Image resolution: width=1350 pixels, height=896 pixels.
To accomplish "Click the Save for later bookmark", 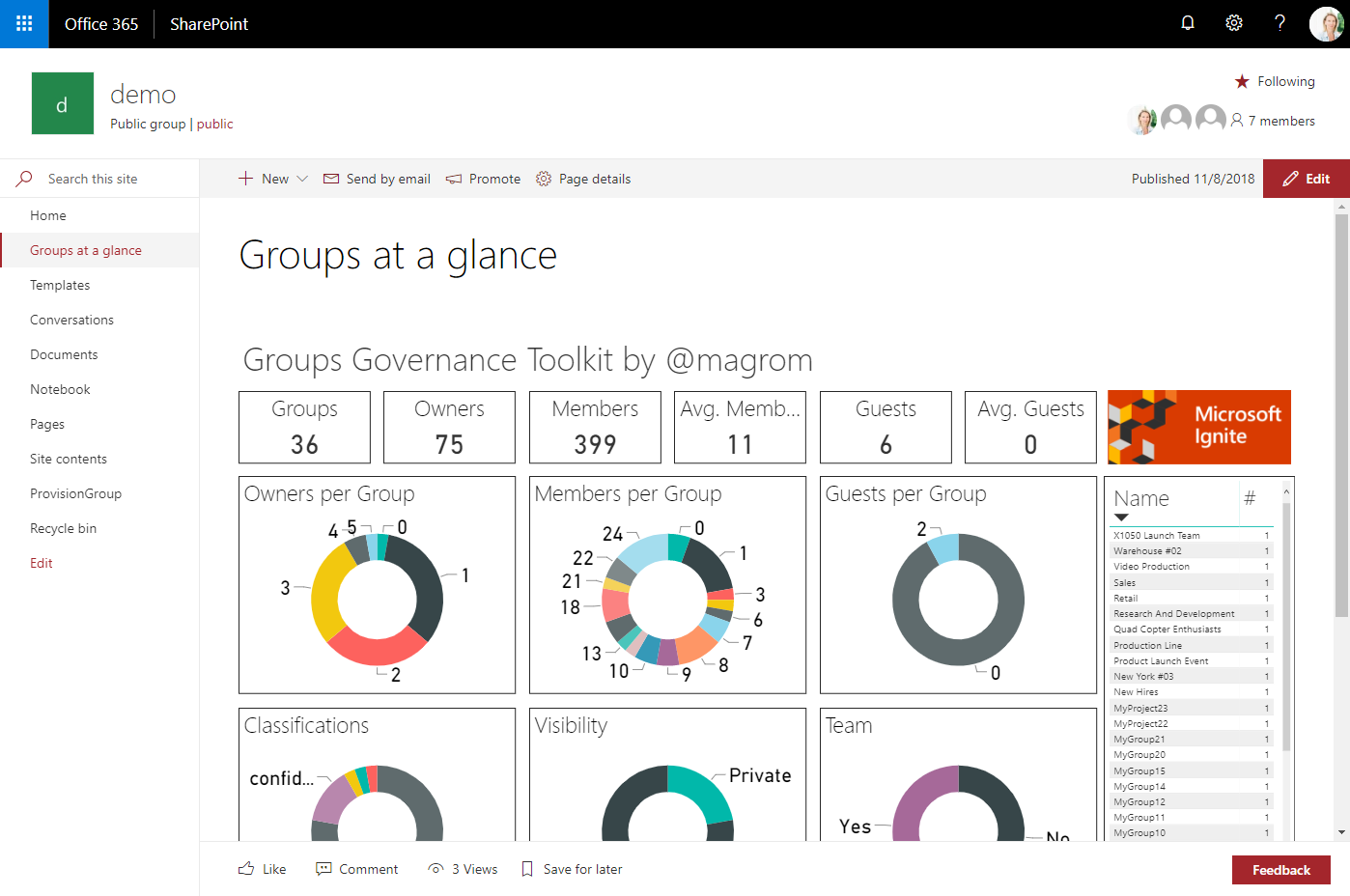I will [x=527, y=869].
